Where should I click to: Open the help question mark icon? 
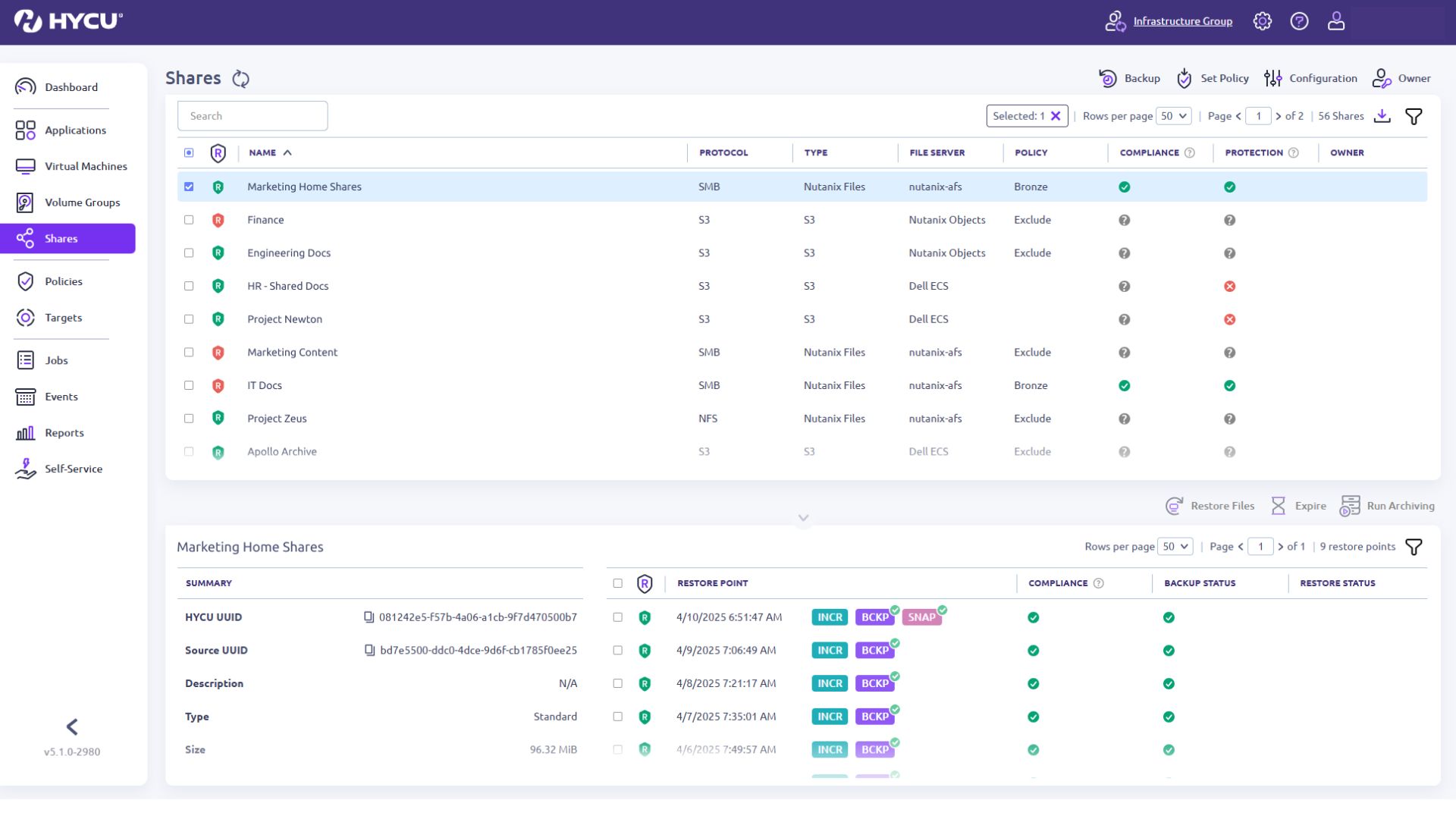tap(1299, 21)
